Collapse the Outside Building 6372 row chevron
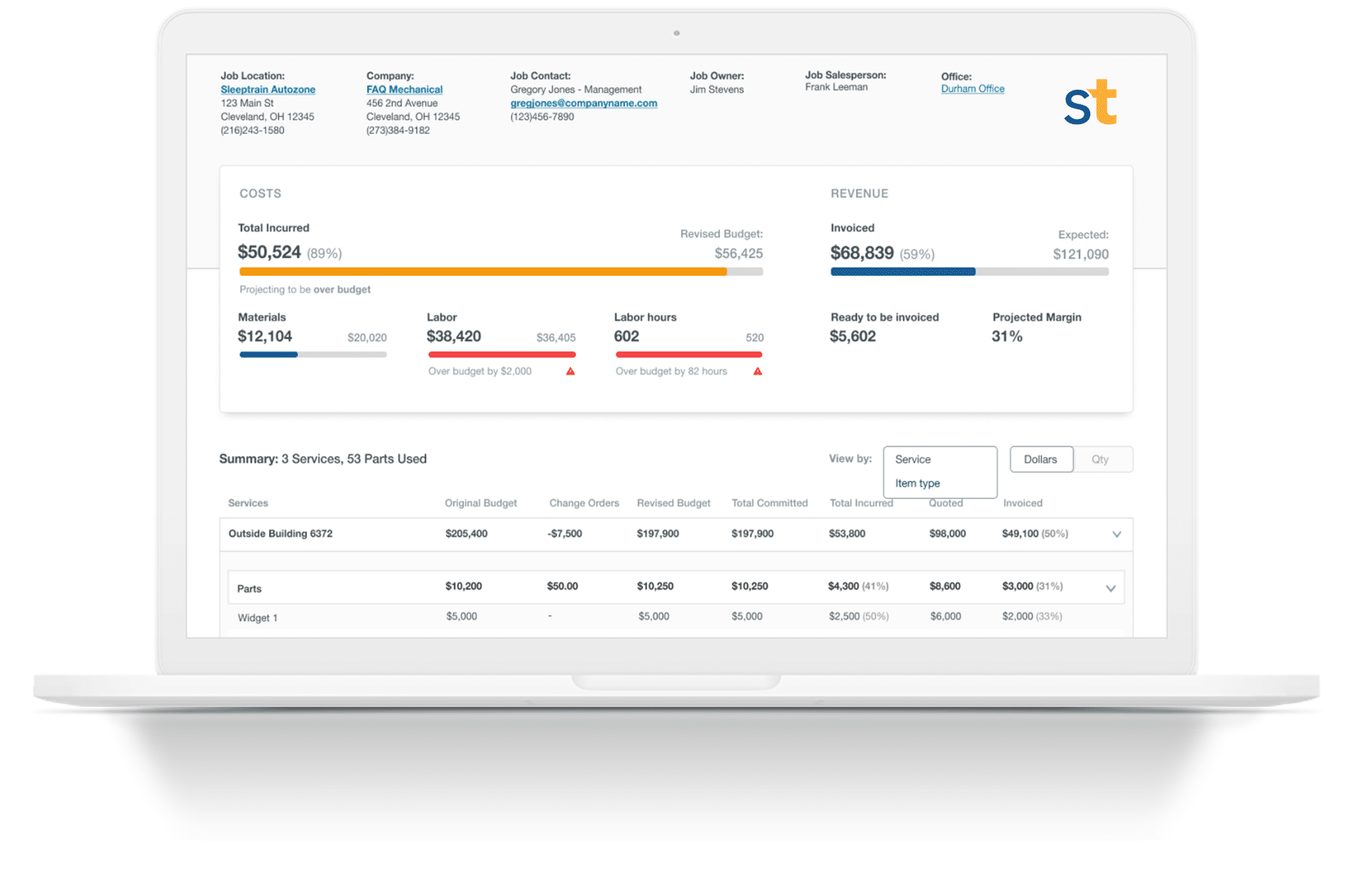Screen dimensions: 1358x896 click(1116, 534)
